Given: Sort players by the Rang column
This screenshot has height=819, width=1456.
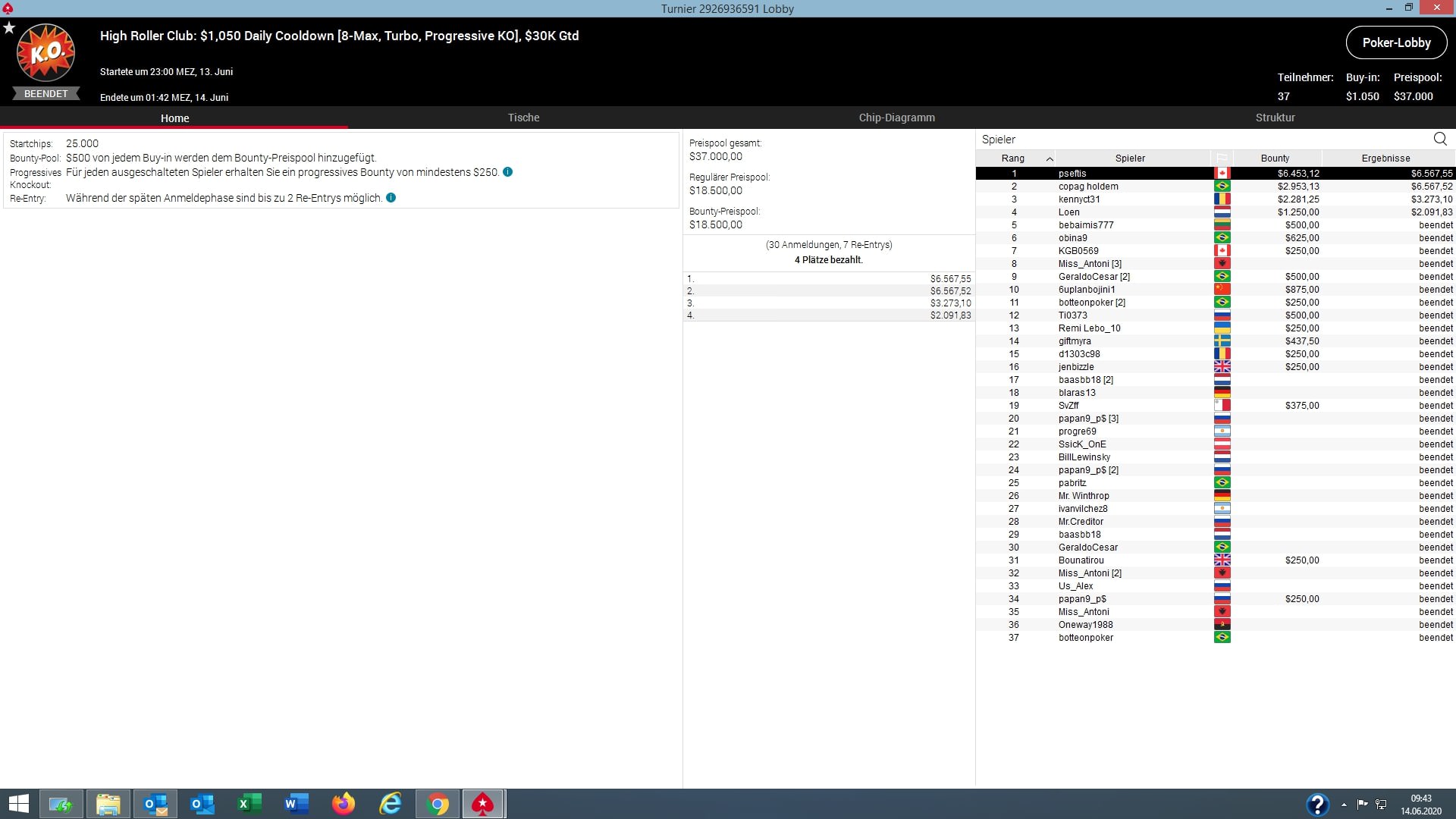Looking at the screenshot, I should [x=1013, y=158].
